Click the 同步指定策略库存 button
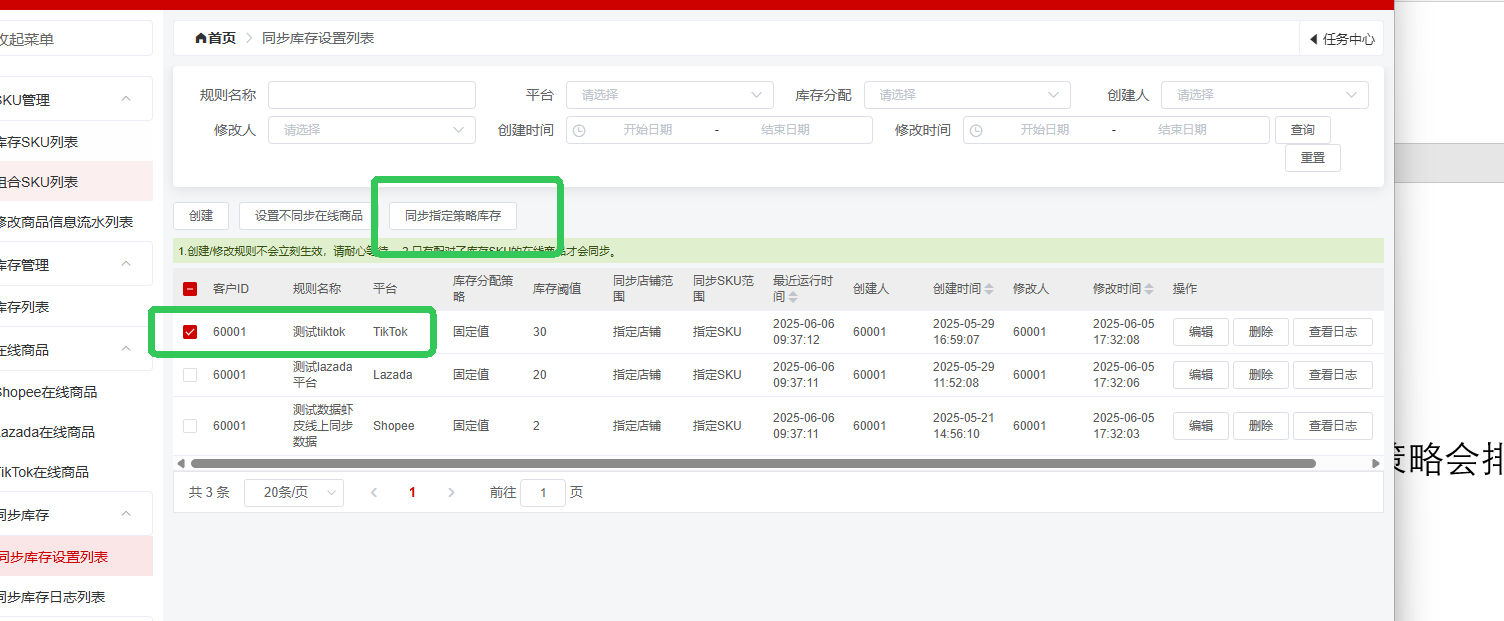Viewport: 1504px width, 621px height. click(x=453, y=215)
